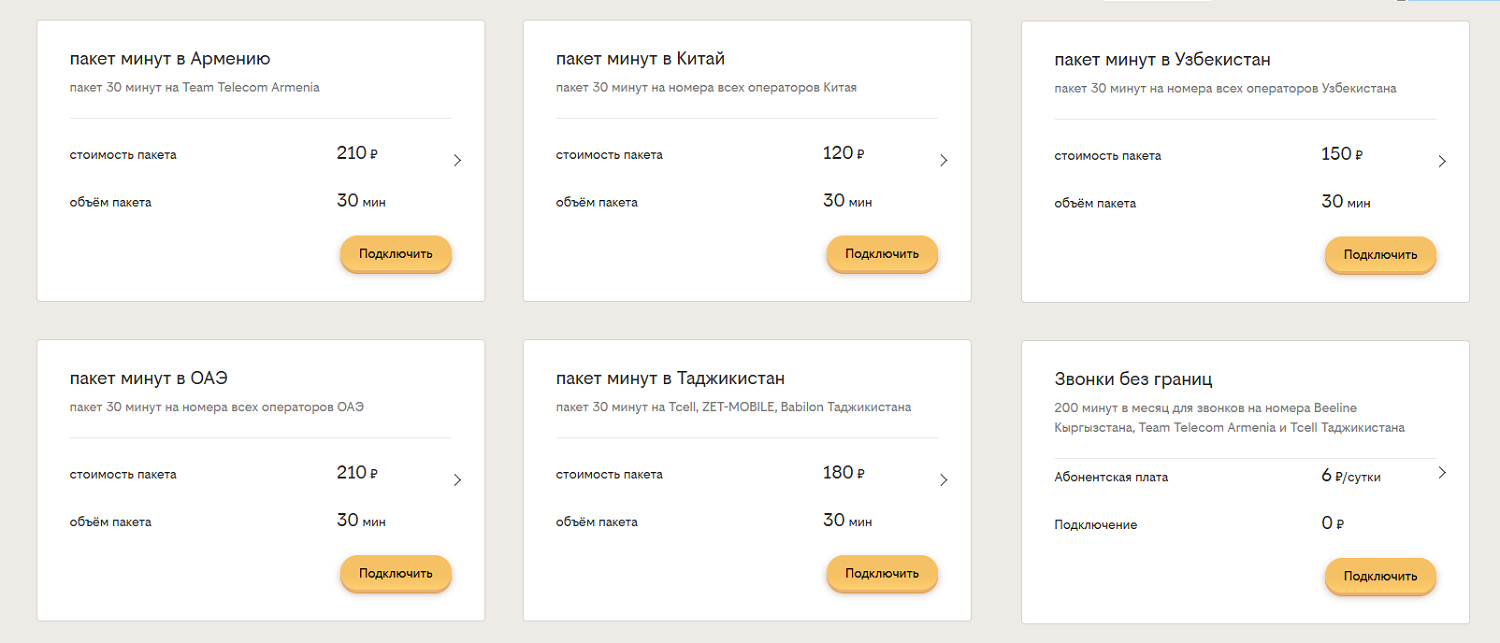Click Подключить on the ОАЭ package
Screen dimensions: 1500x643
tap(396, 574)
